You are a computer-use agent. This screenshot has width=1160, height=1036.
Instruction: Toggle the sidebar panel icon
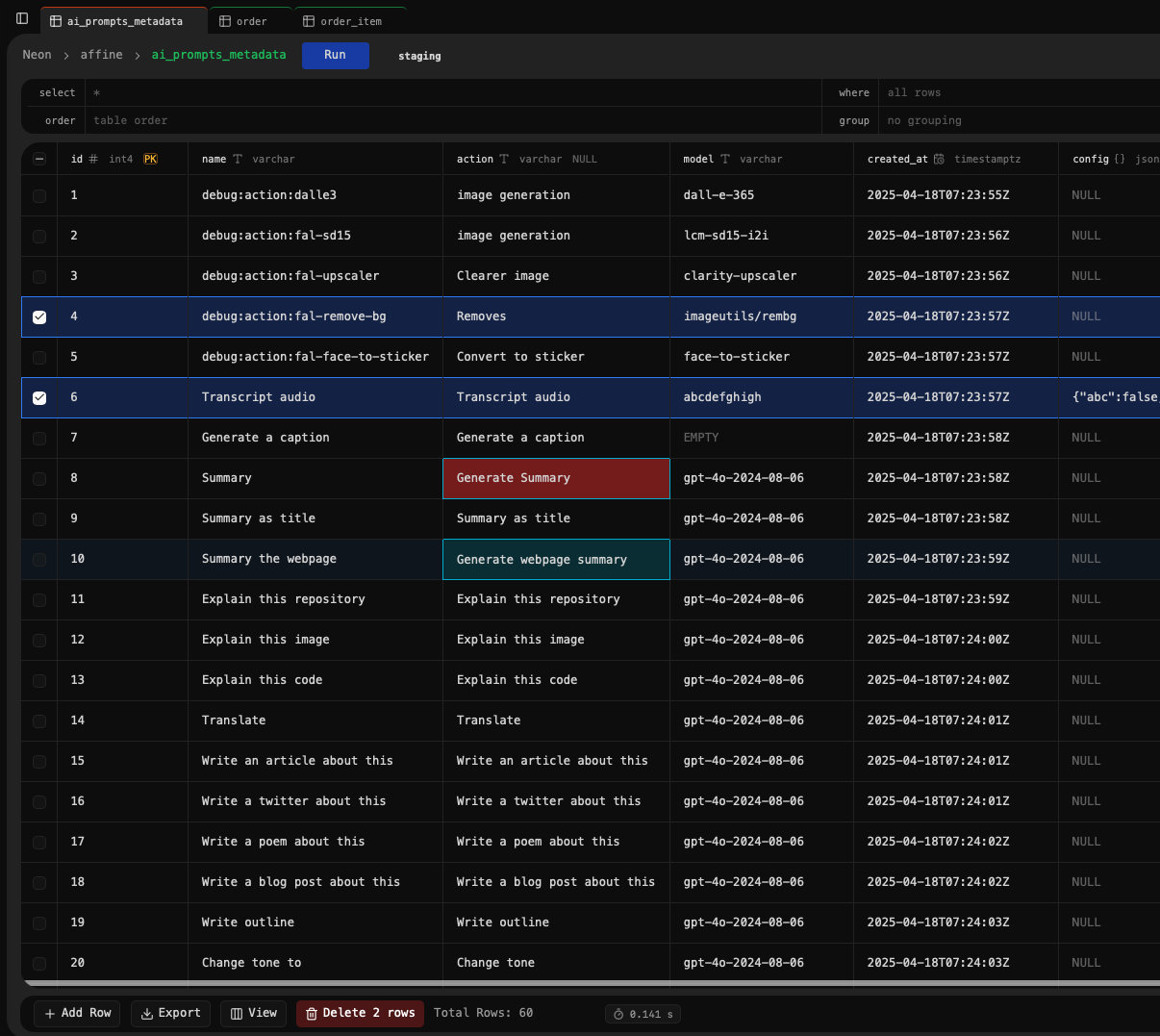point(22,18)
